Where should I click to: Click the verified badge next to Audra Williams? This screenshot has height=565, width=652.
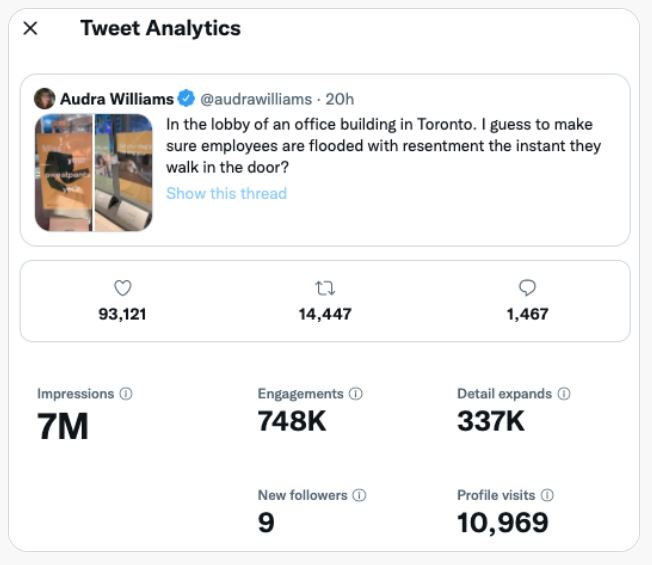(186, 98)
